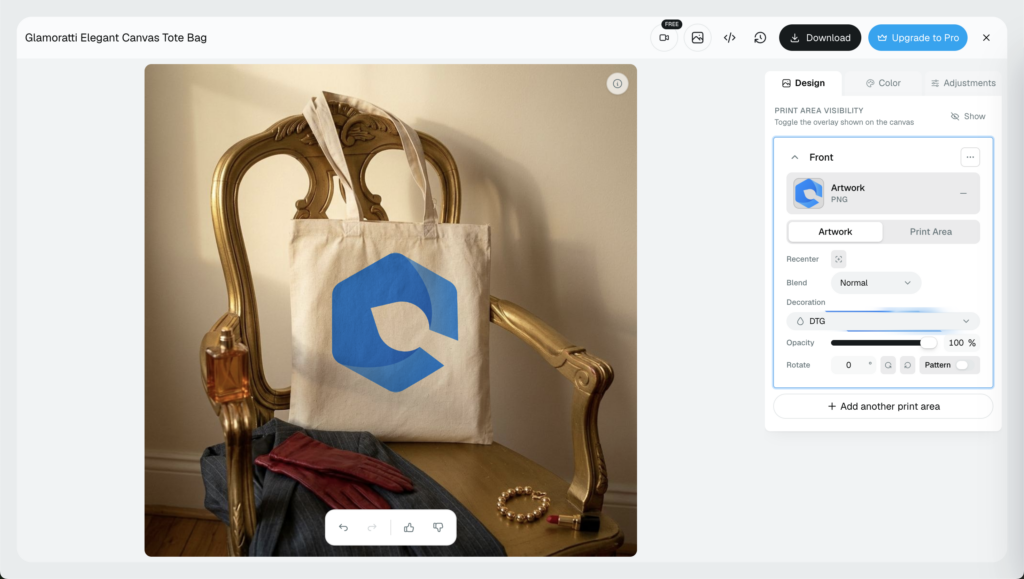The height and width of the screenshot is (579, 1024).
Task: Click the Rotate degrees input field
Action: tap(853, 365)
